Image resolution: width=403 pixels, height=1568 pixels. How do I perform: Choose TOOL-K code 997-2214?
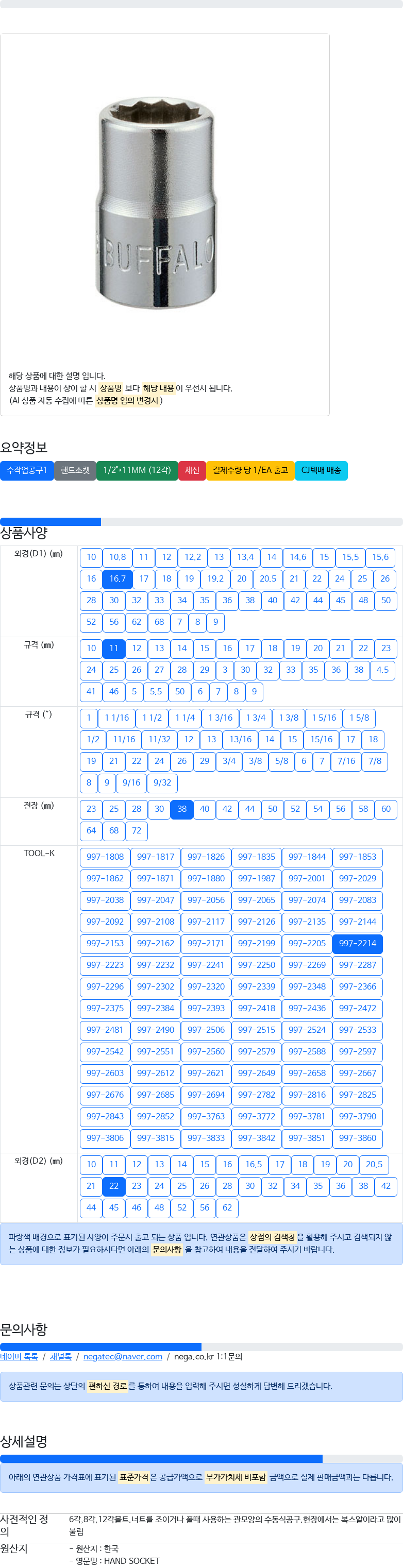(x=358, y=944)
